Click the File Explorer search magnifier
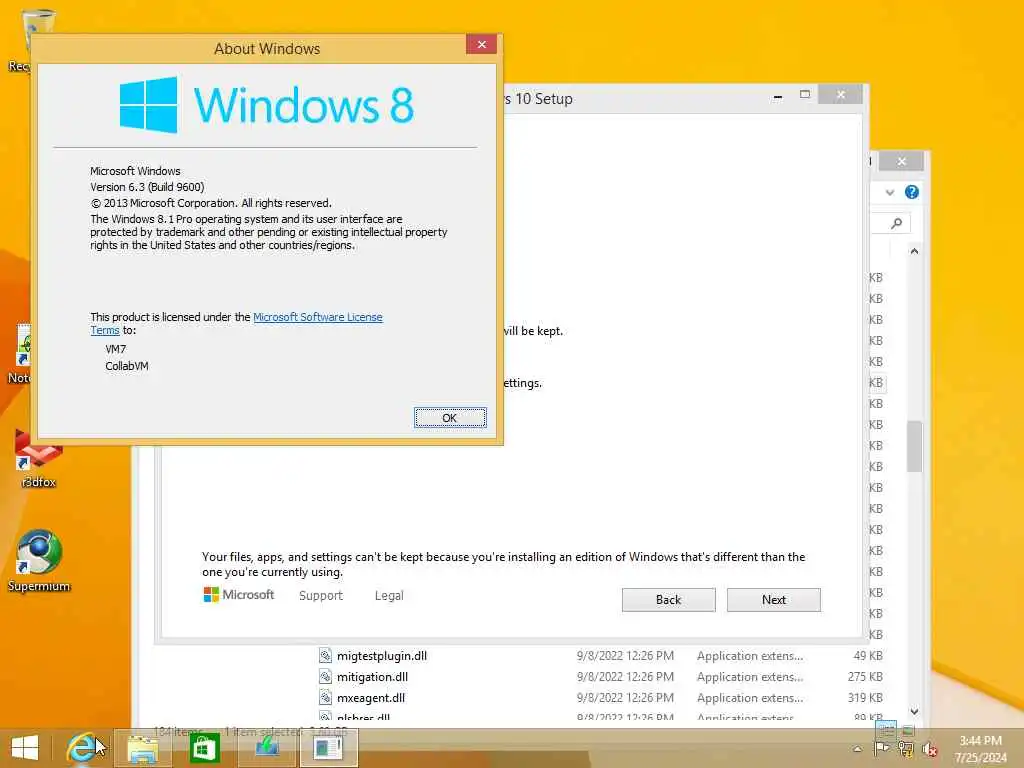Viewport: 1024px width, 768px height. (897, 223)
